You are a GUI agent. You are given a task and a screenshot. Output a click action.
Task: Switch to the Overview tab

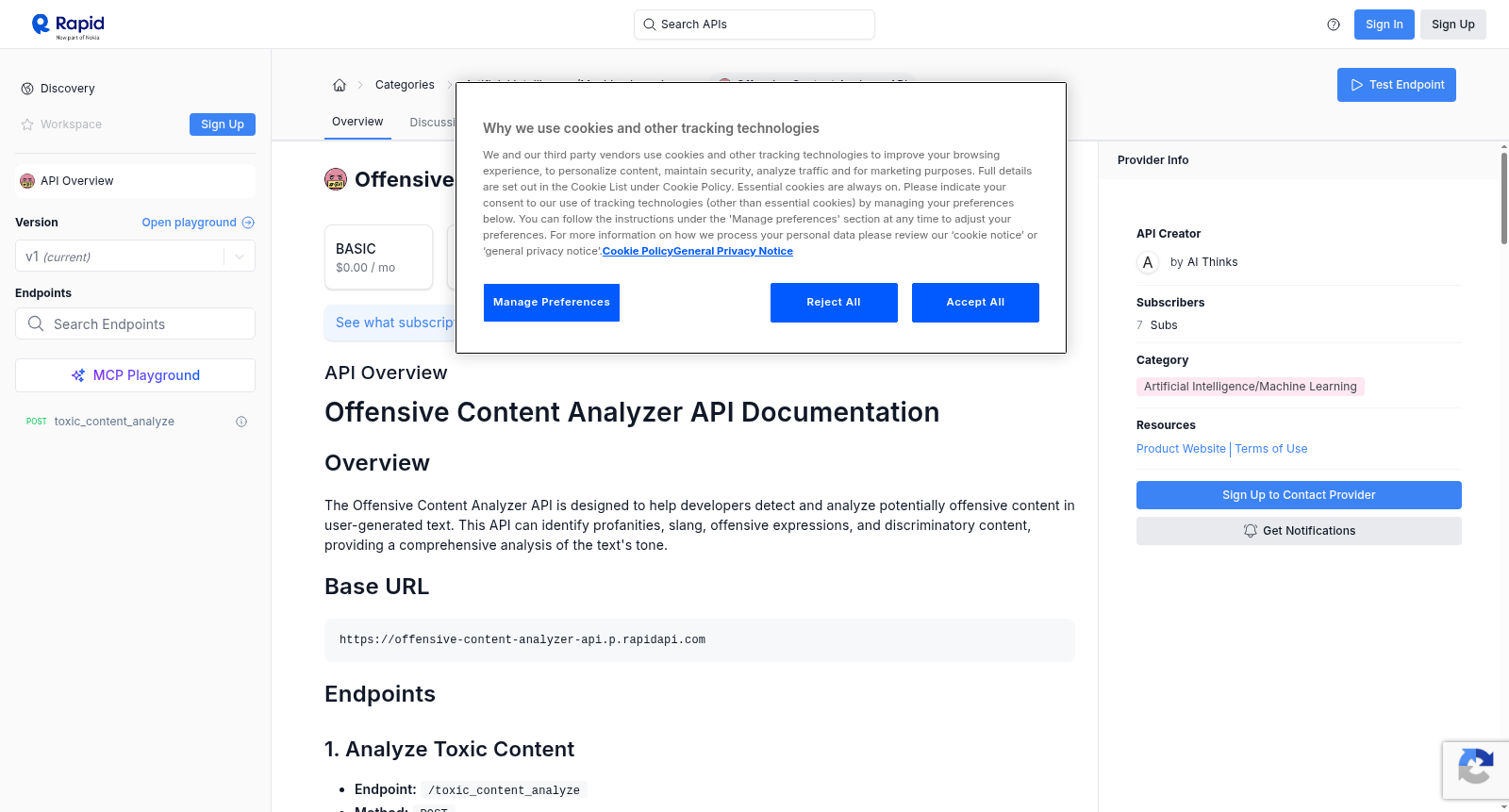pyautogui.click(x=357, y=122)
